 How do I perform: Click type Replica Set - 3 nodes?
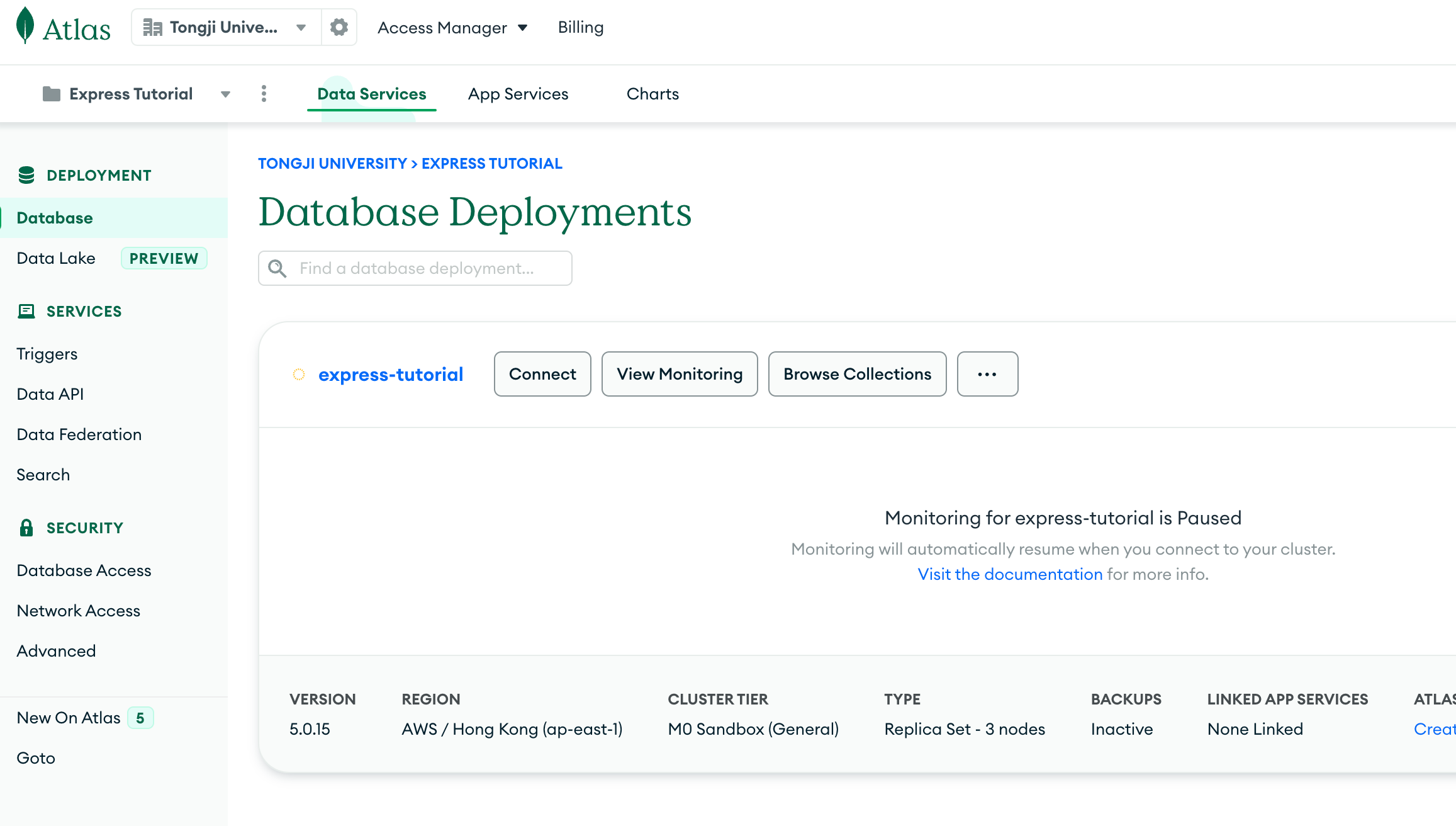965,729
